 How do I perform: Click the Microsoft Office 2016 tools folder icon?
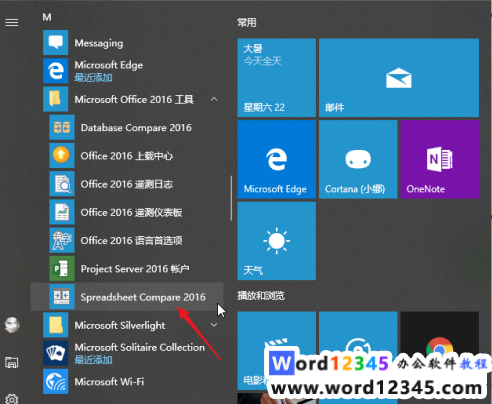pos(56,99)
